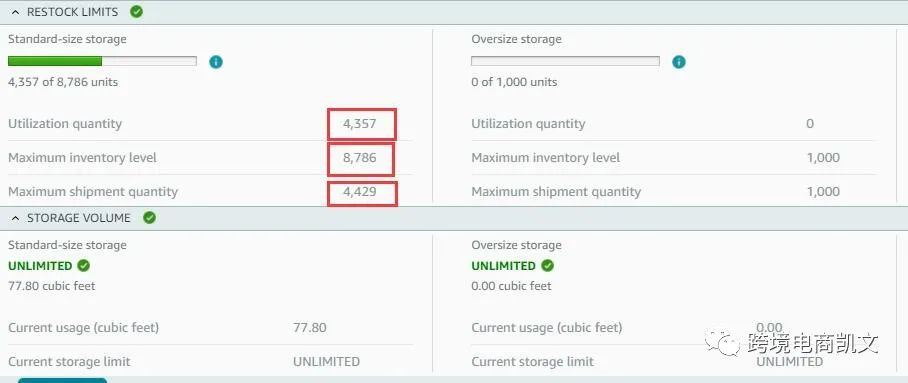Click the Standard-size storage green progress bar
The image size is (908, 383).
(102, 61)
